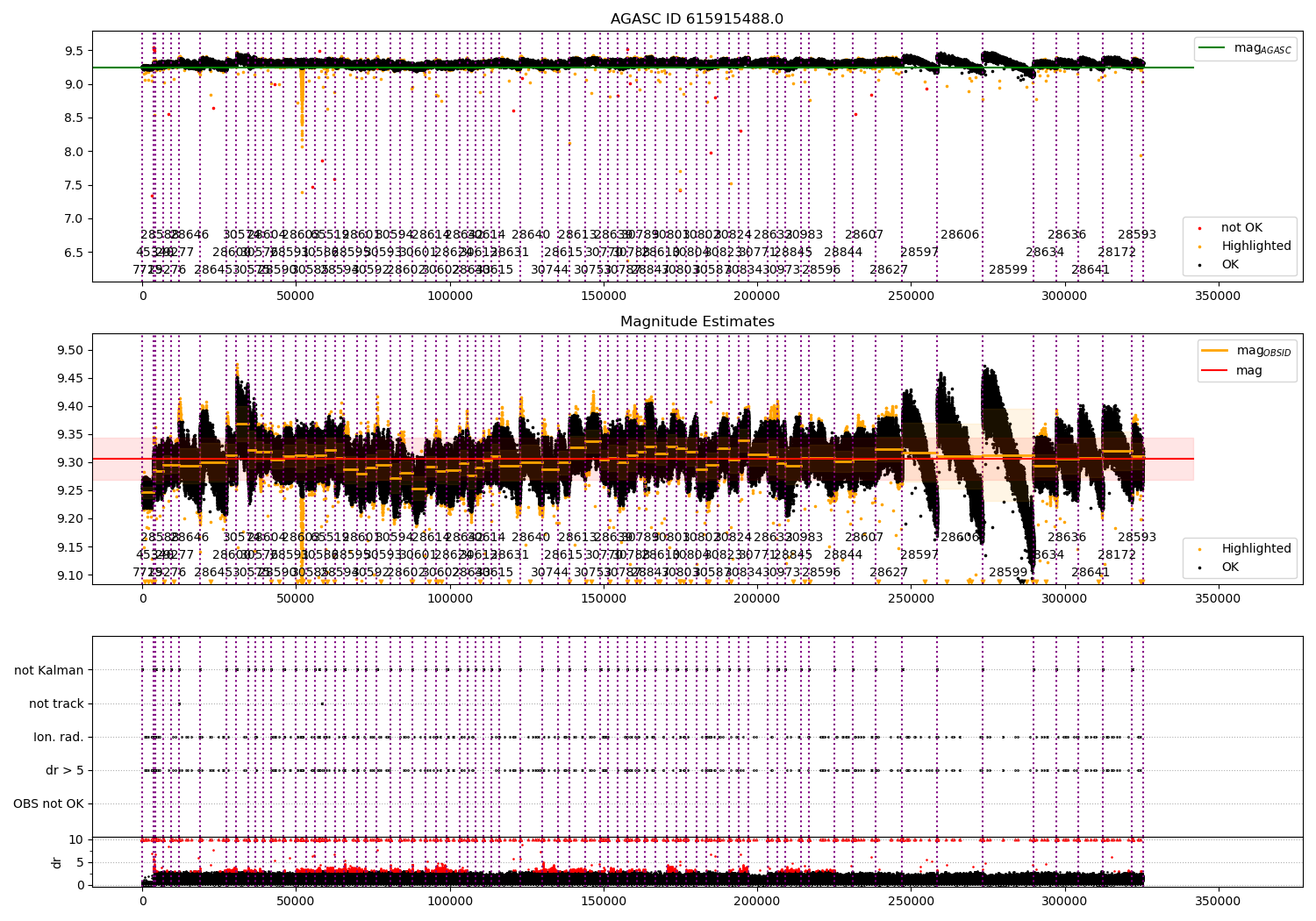The width and height of the screenshot is (1316, 921).
Task: Click 'Highlighted' marker in middle plot lower legend
Action: pyautogui.click(x=1199, y=549)
